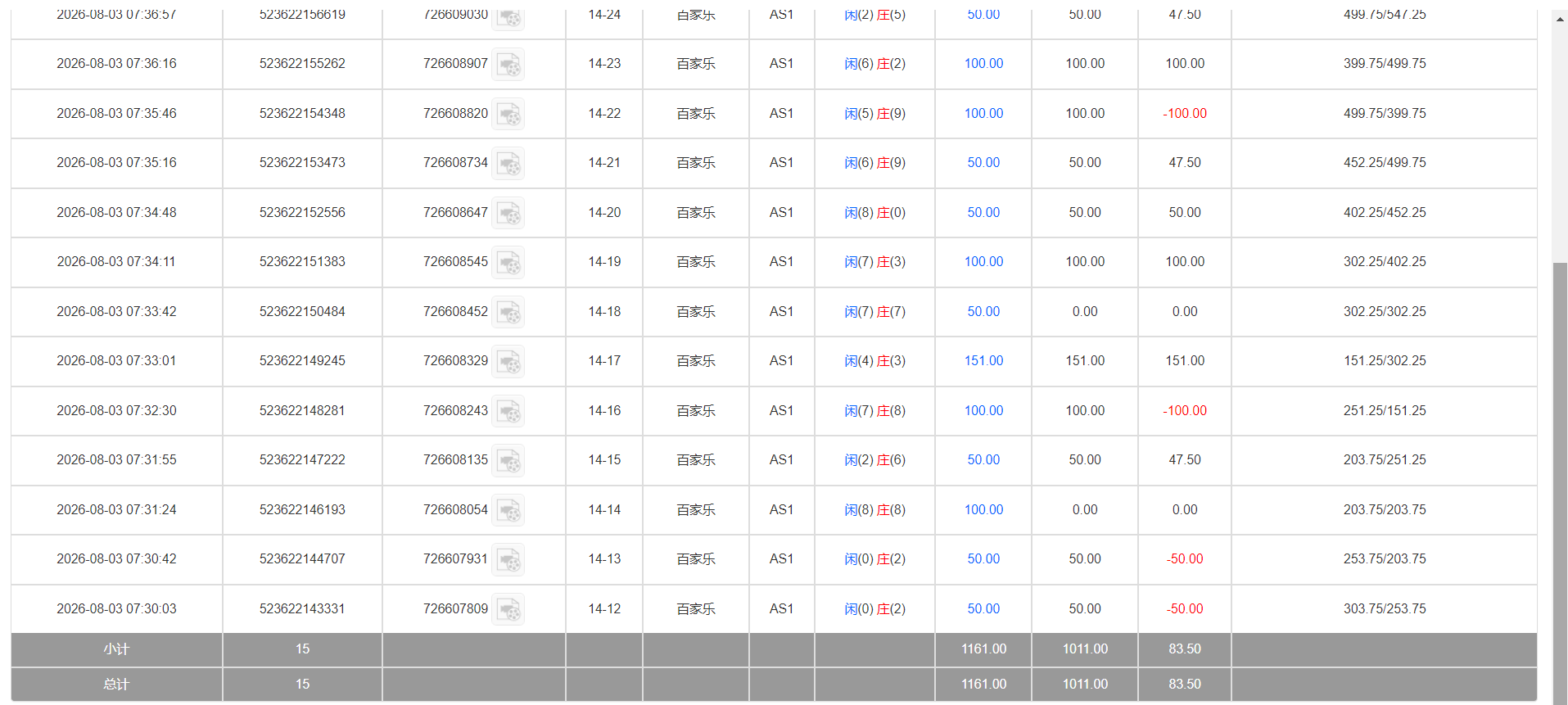Click timestamp 2026-08-03 07:33:01
1568x705 pixels.
[x=116, y=361]
